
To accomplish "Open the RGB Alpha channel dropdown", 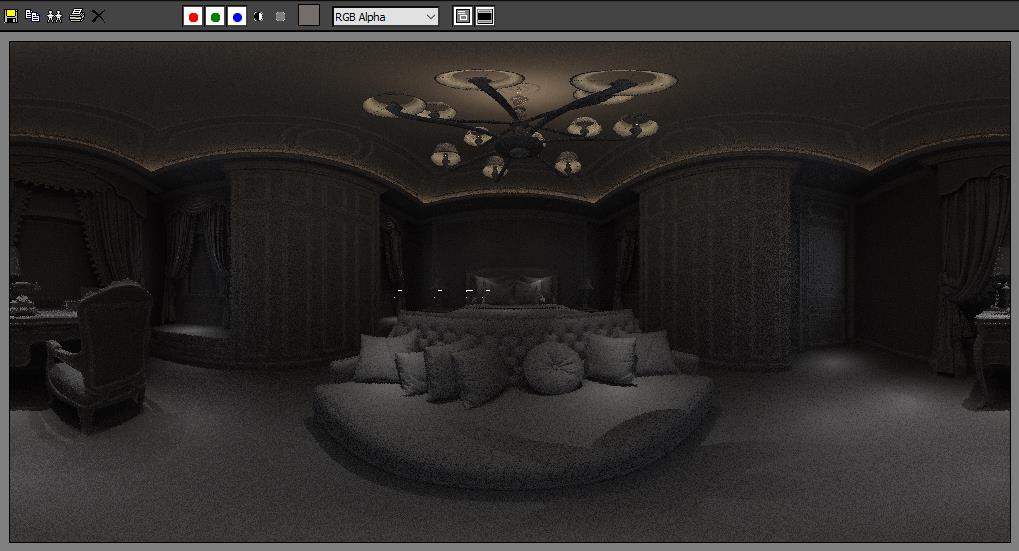I will pos(385,17).
